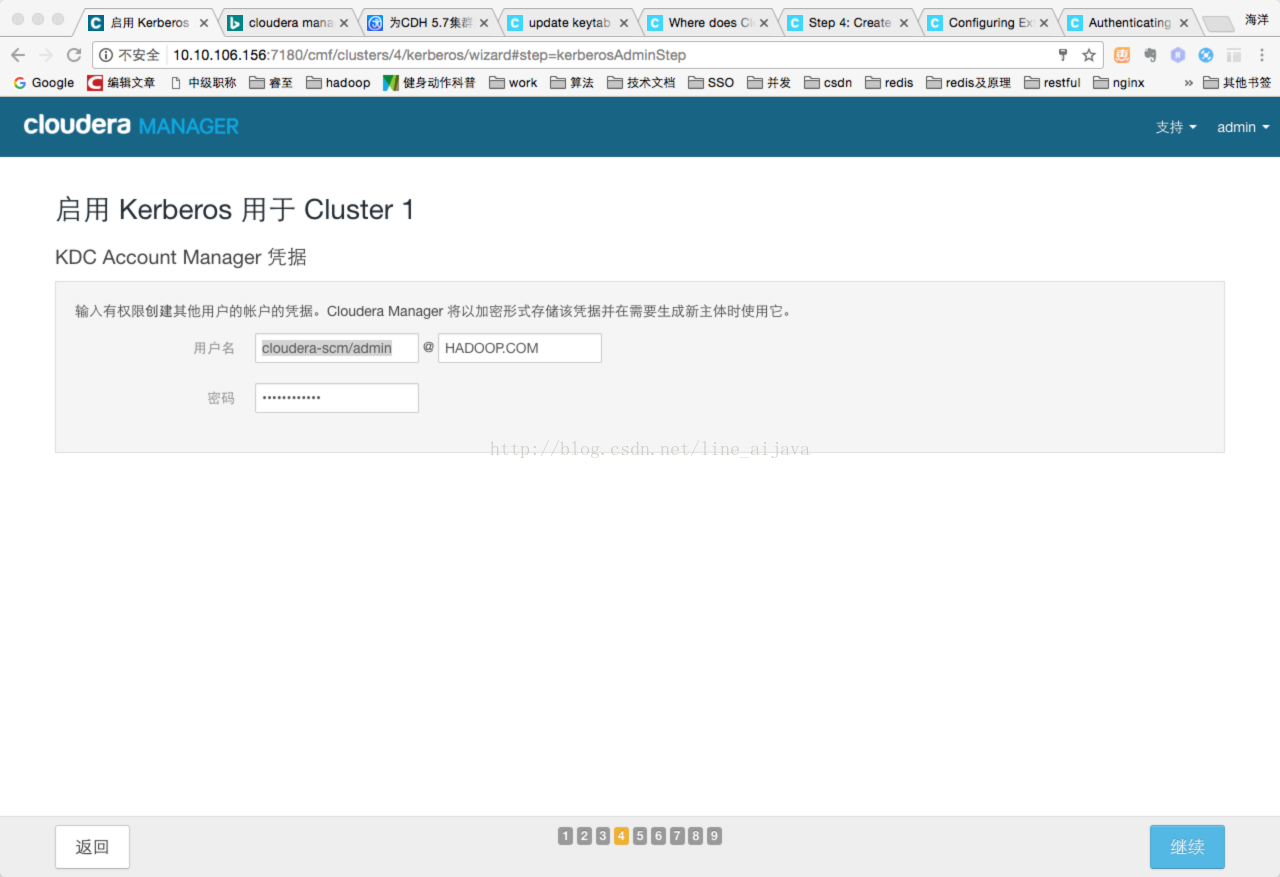The image size is (1280, 877).
Task: Click the Cloudera Manager logo
Action: pyautogui.click(x=131, y=125)
